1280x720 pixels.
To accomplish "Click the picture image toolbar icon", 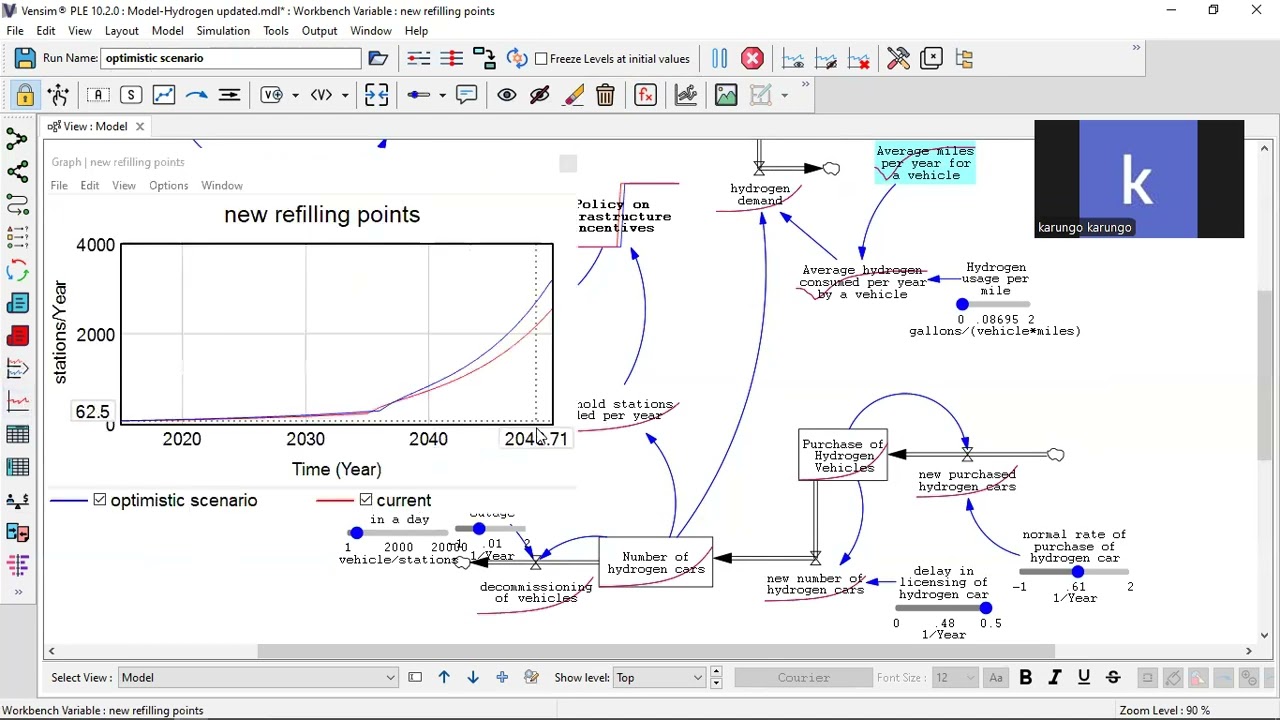I will [725, 95].
